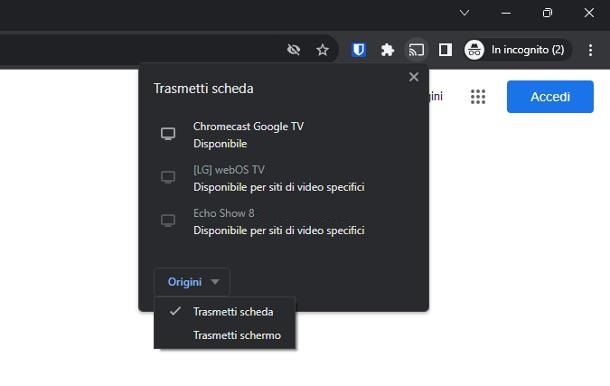Click the monitor icon beside Echo Show 8

coord(168,221)
